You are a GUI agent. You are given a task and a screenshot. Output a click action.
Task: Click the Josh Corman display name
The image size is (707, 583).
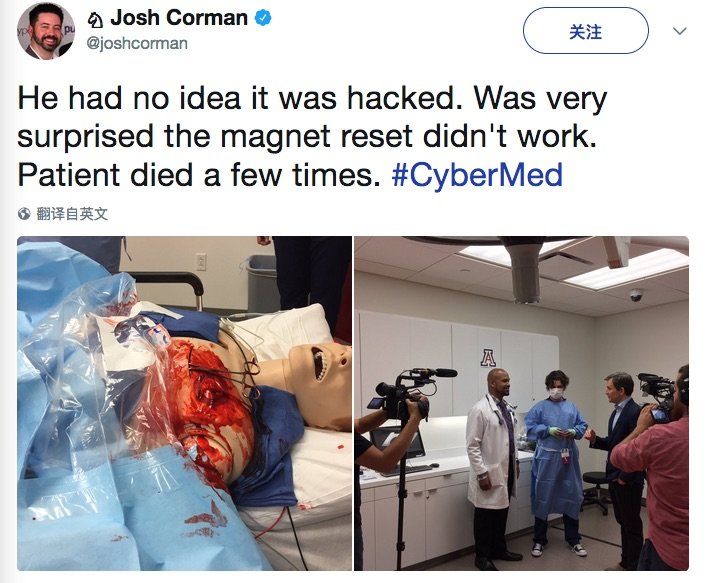click(x=179, y=18)
